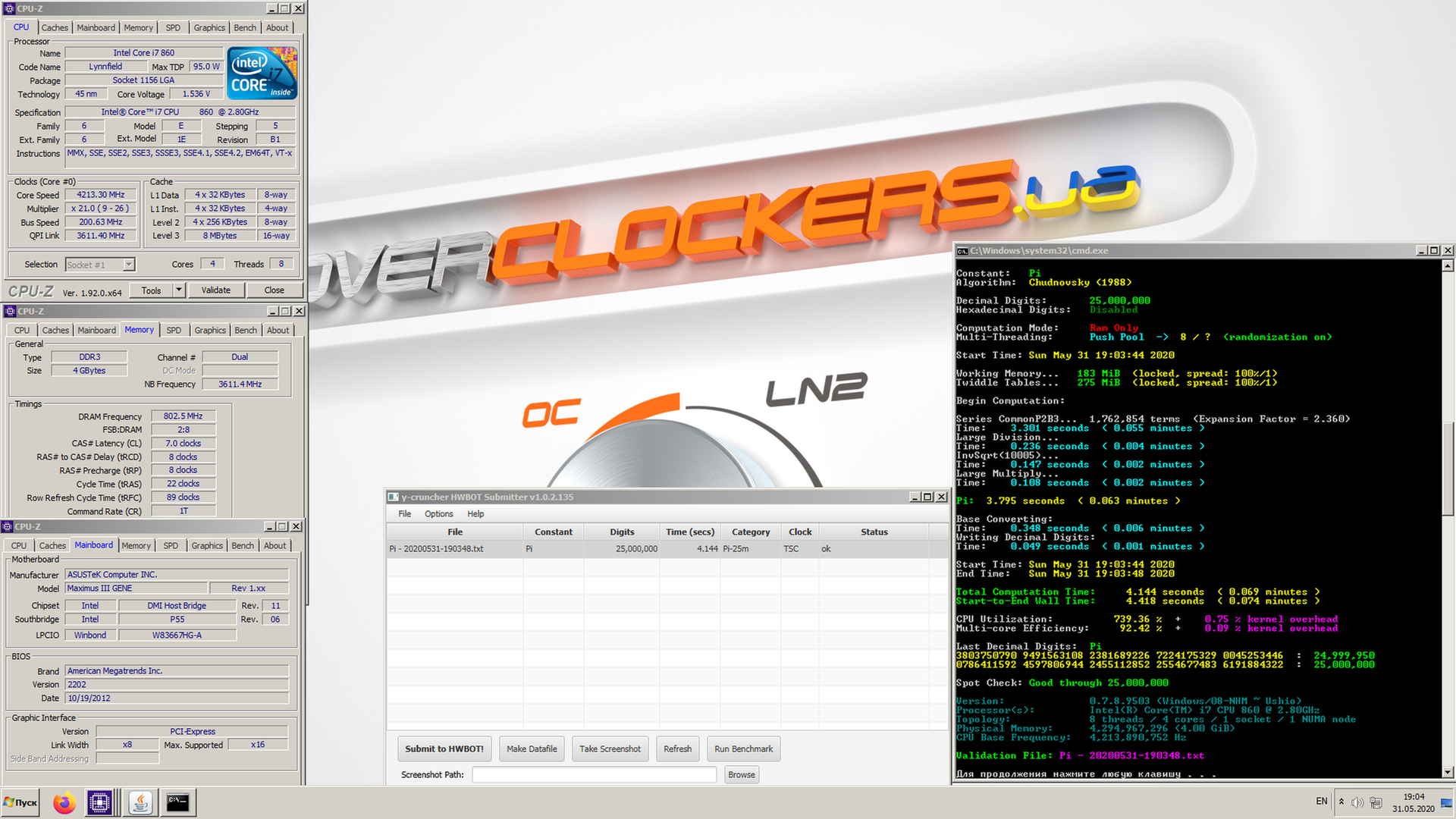This screenshot has width=1456, height=819.
Task: Expand the Tools dropdown arrow in CPU-Z
Action: 179,290
